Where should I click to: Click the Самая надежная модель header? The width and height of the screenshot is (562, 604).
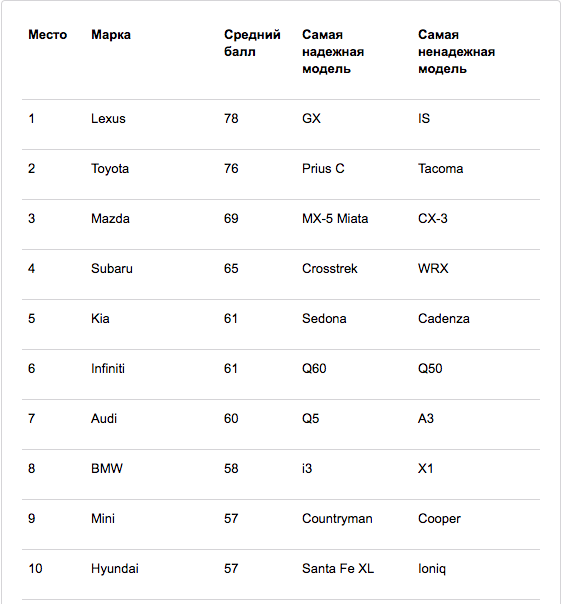click(333, 52)
